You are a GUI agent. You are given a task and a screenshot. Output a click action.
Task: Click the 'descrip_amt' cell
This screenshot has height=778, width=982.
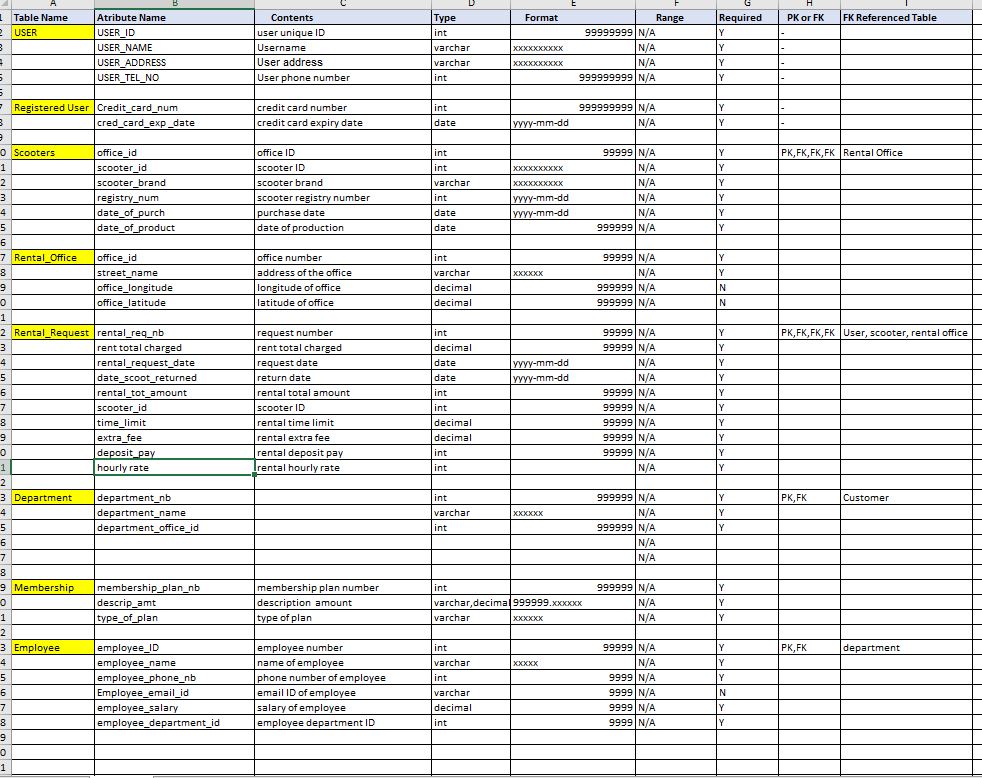coord(174,603)
